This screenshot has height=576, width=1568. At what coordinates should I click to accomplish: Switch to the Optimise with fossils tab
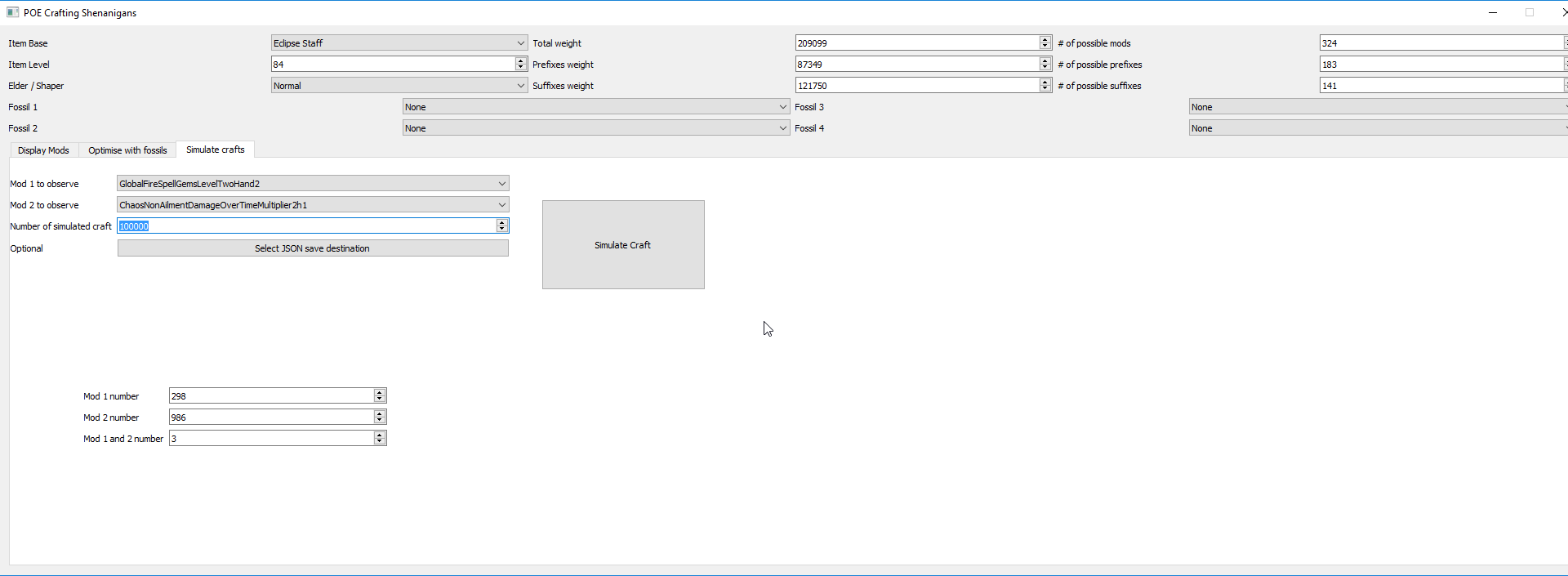pyautogui.click(x=127, y=150)
